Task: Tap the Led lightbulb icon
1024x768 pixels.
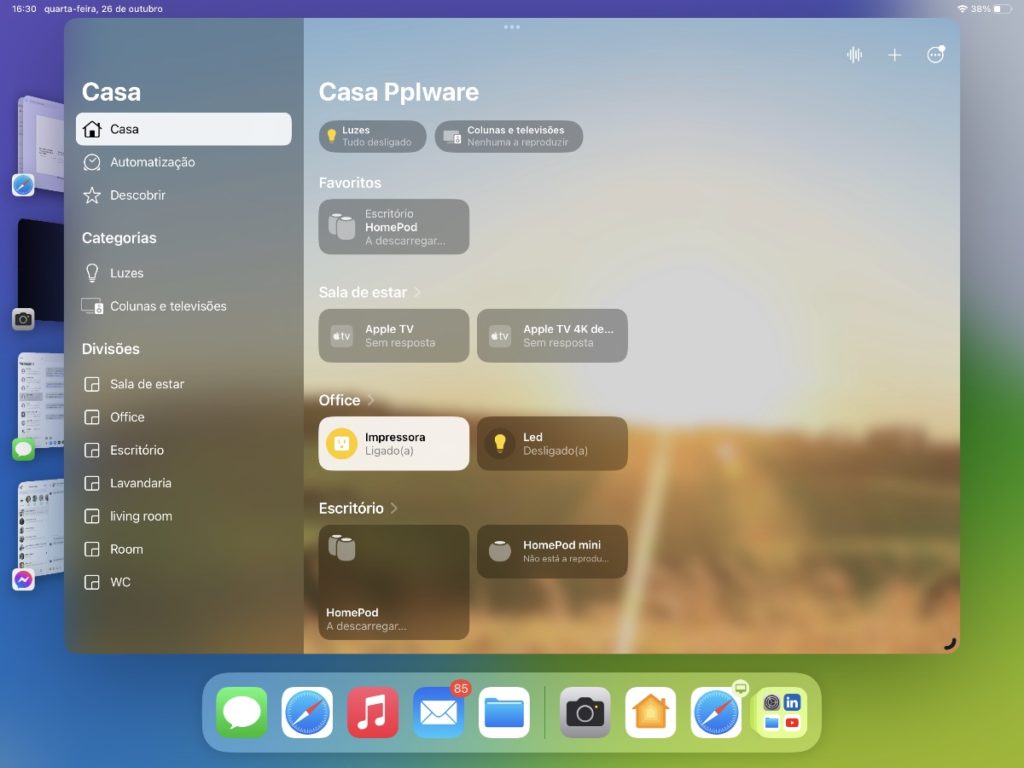Action: (500, 443)
